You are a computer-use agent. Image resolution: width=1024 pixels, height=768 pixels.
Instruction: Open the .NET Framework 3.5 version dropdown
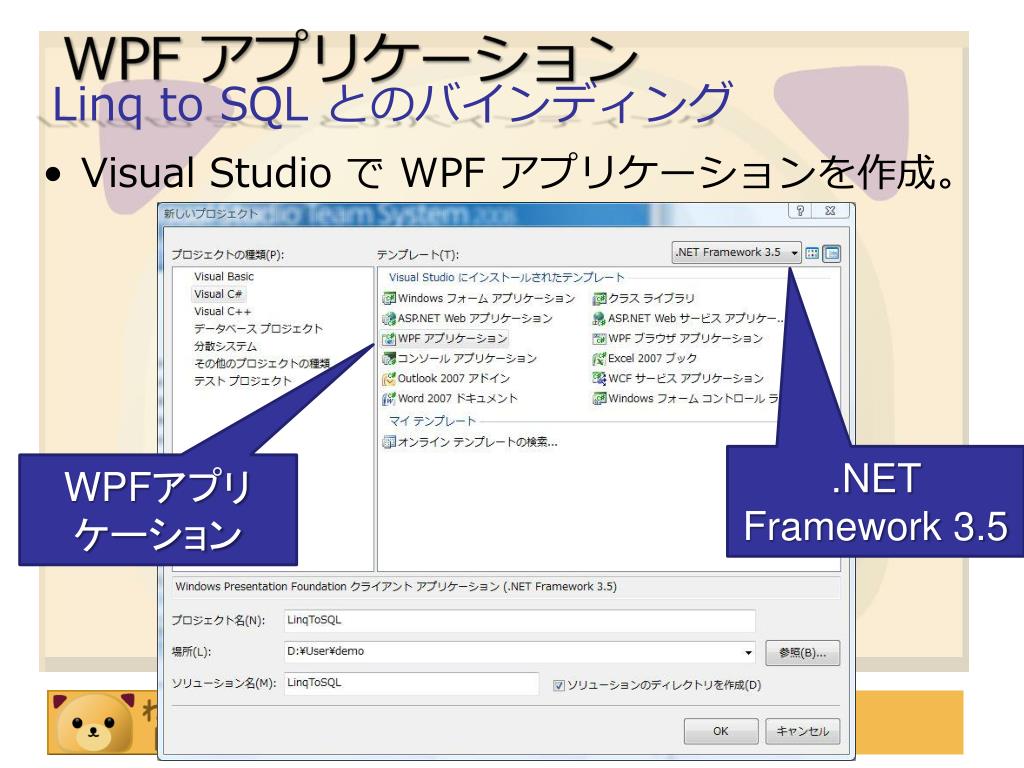tap(736, 252)
